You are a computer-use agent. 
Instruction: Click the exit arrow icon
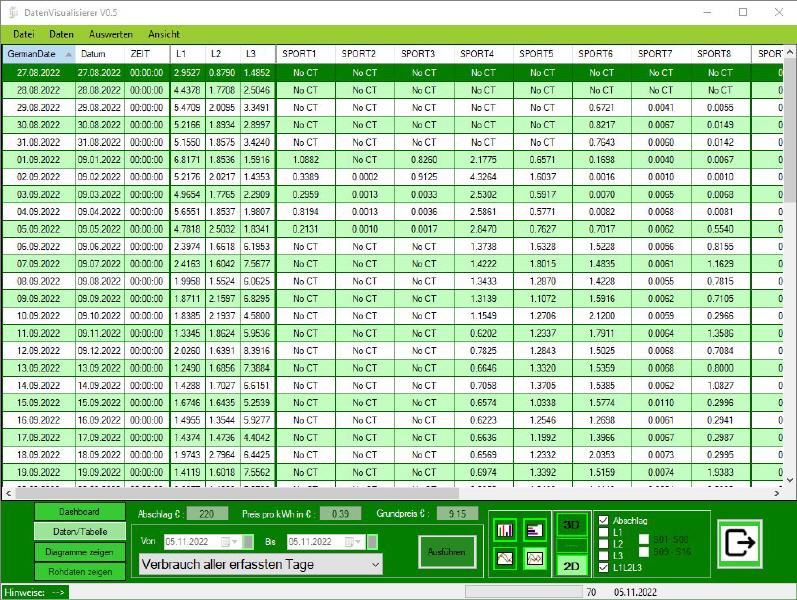(740, 543)
